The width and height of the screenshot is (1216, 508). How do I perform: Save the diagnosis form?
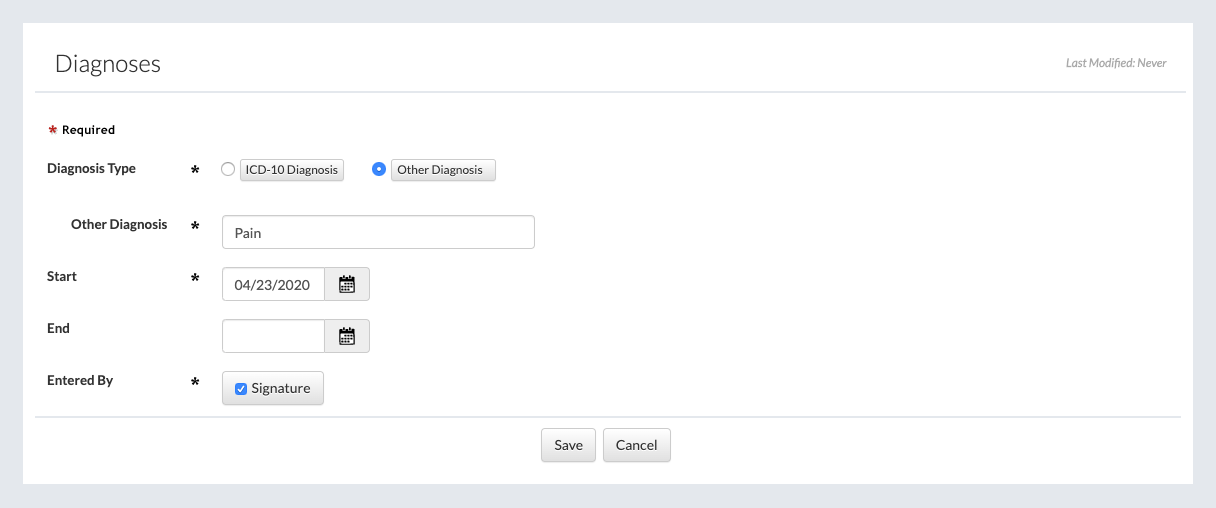[568, 445]
